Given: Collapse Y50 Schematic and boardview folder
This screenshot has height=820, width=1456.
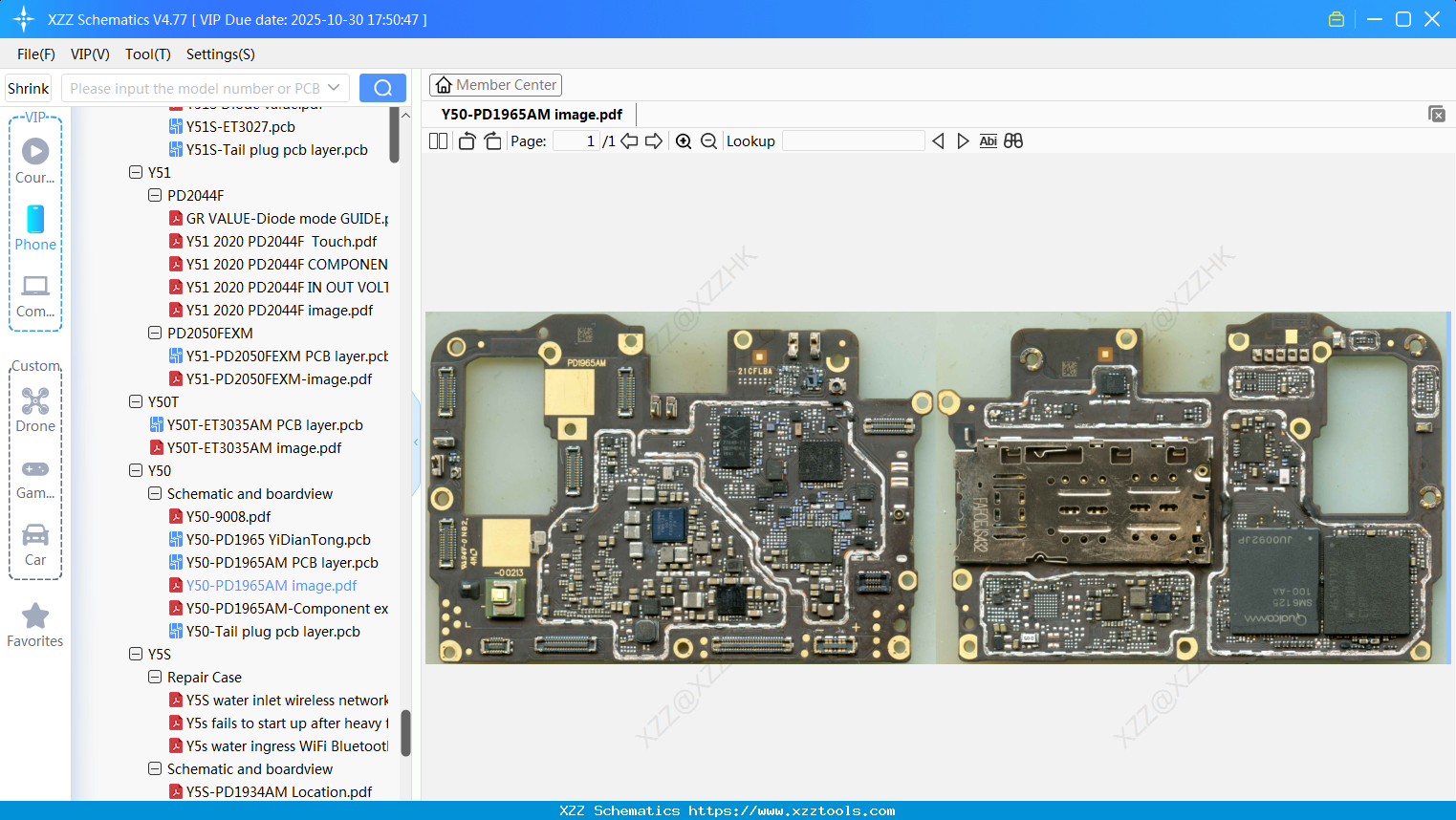Looking at the screenshot, I should tap(155, 493).
